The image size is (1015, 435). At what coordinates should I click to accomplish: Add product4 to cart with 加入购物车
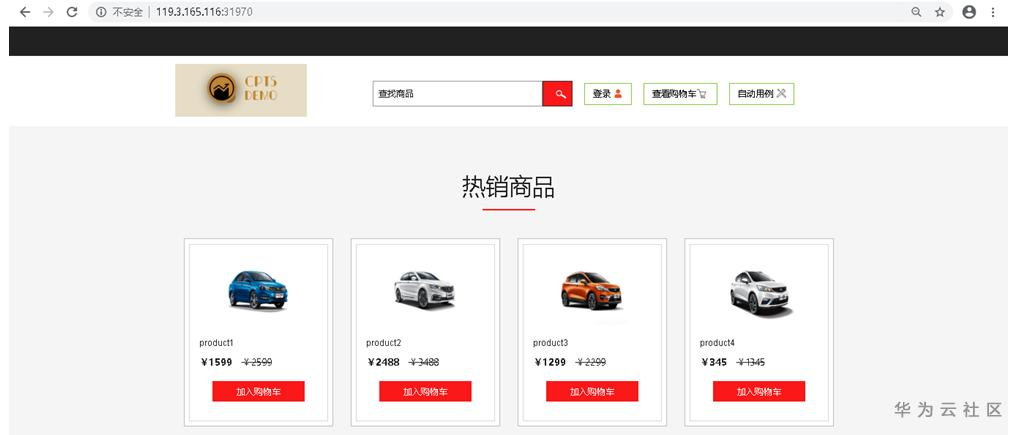[x=759, y=392]
